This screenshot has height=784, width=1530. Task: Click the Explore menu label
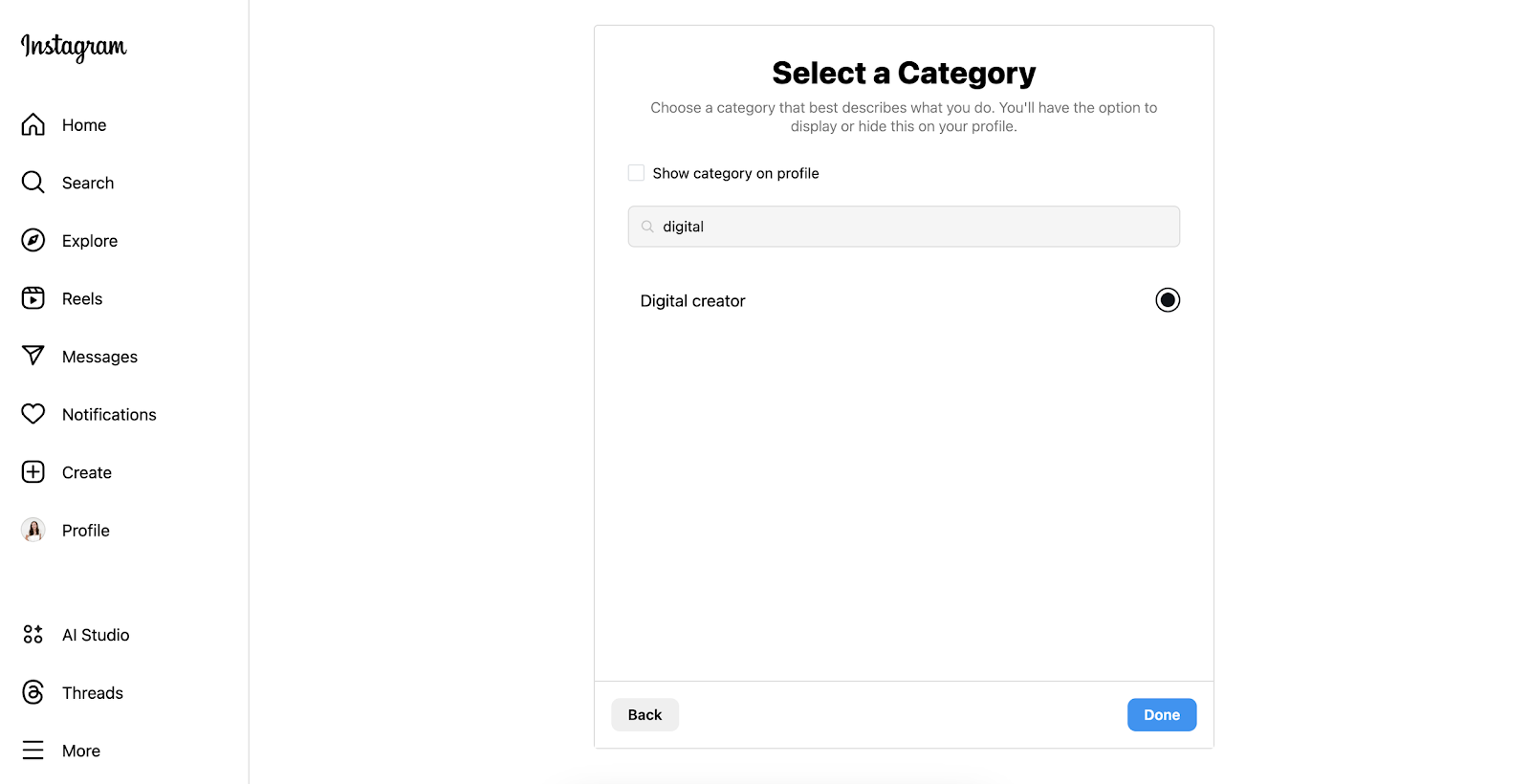[x=90, y=241]
